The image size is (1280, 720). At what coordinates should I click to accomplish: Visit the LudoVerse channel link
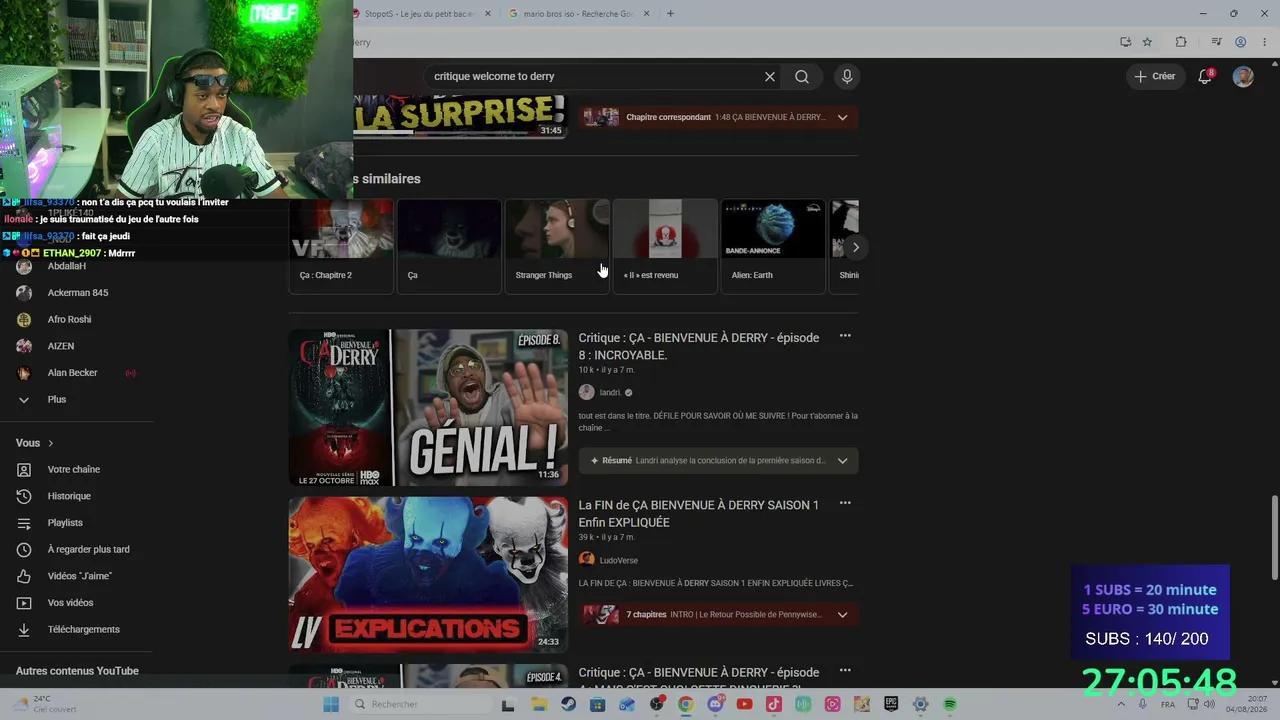[618, 560]
